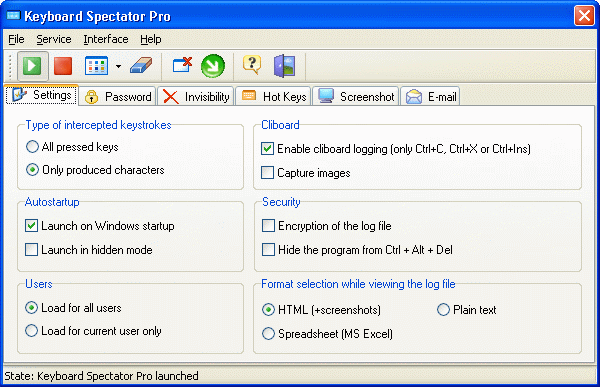Switch to the Invisibility tab

point(196,96)
